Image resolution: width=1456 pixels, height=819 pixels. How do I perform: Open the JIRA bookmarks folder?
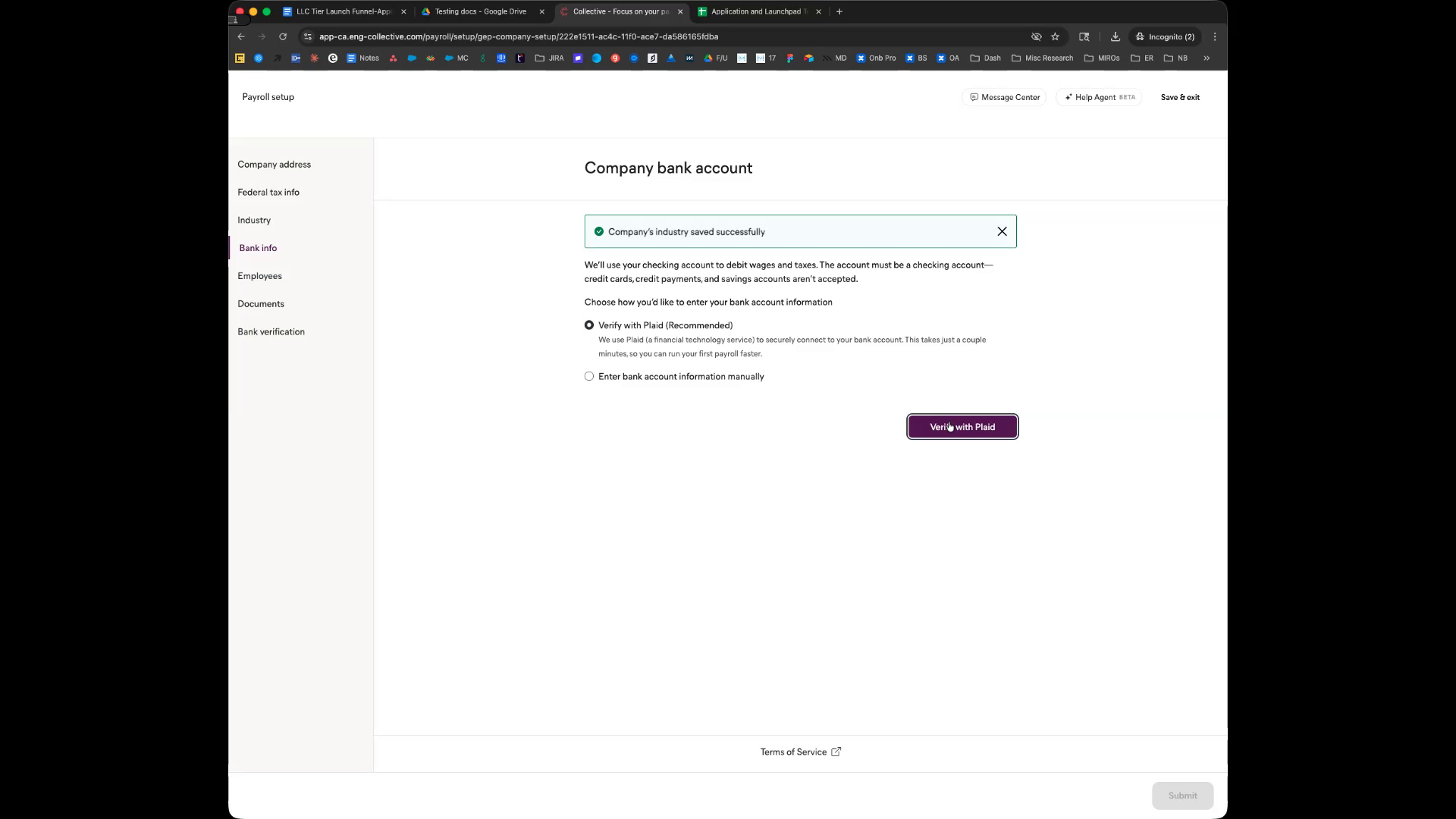pyautogui.click(x=549, y=58)
